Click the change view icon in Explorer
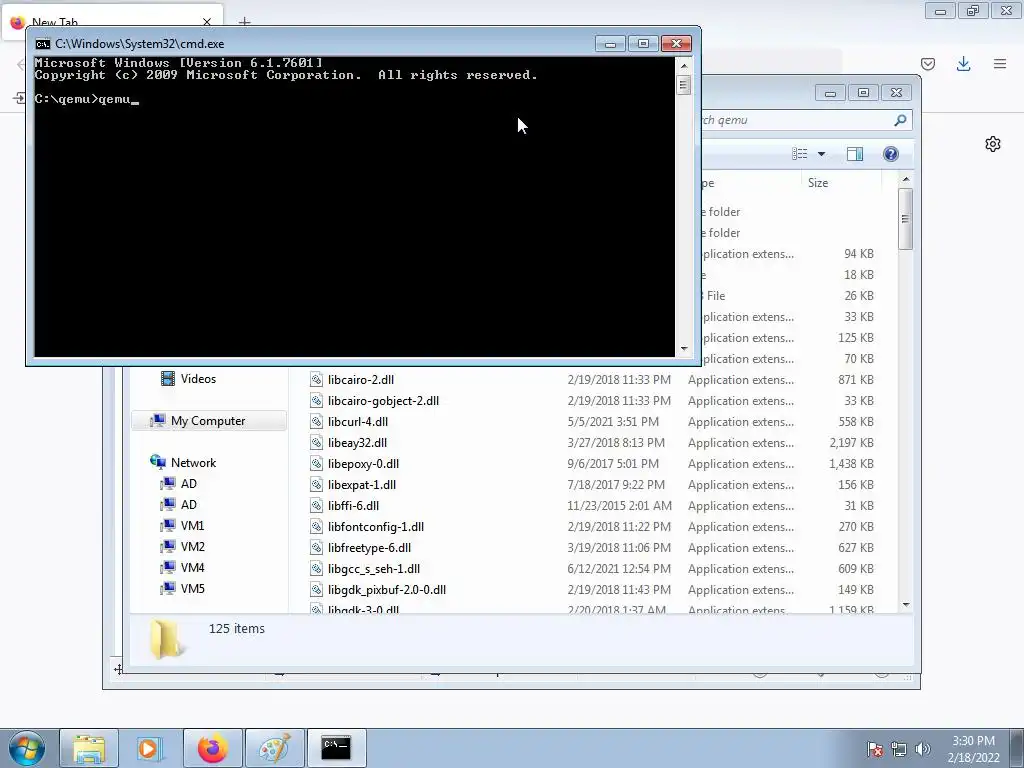 pyautogui.click(x=800, y=154)
